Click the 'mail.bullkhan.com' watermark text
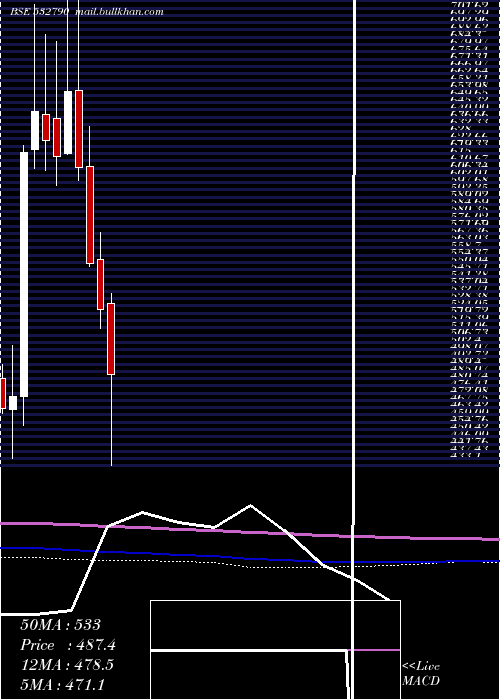500x700 pixels. click(x=119, y=12)
